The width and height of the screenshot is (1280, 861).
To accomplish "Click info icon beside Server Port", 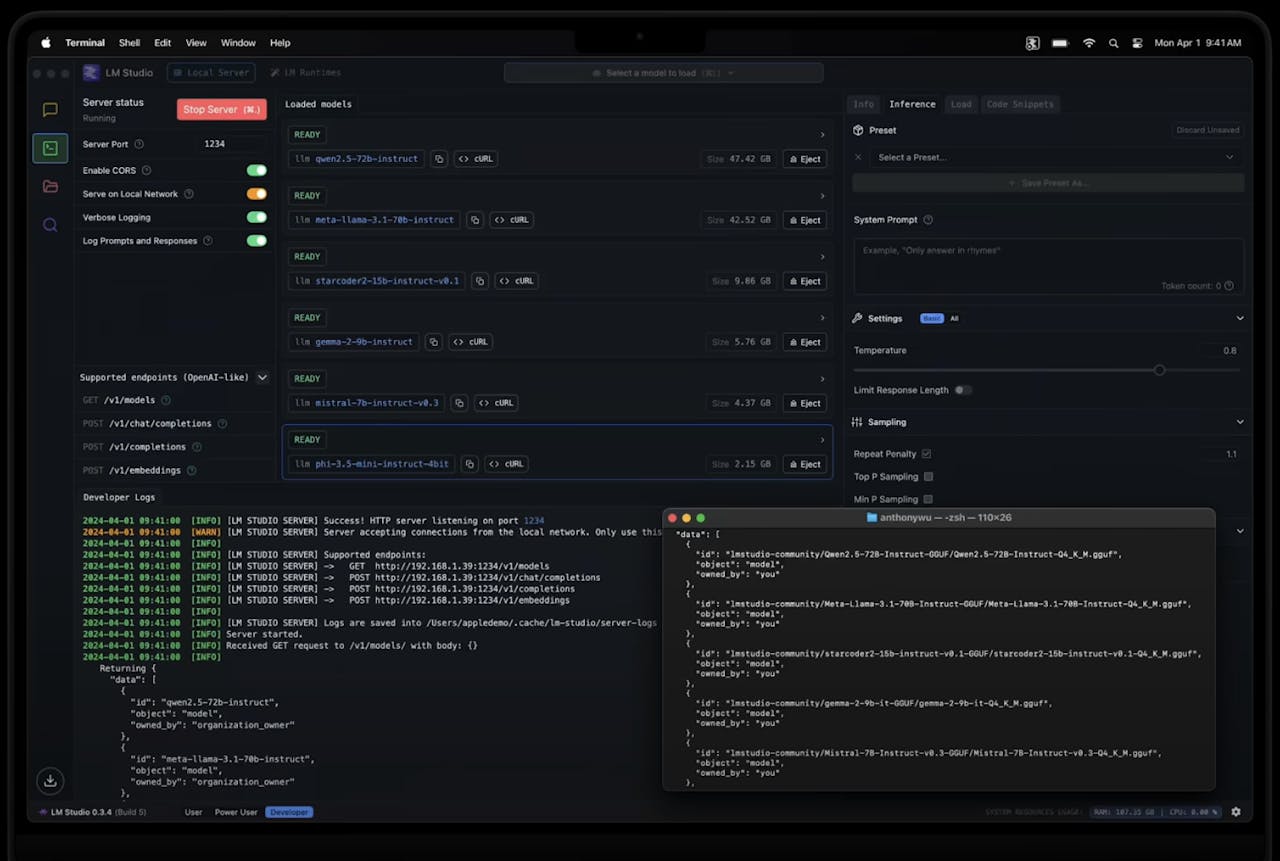I will [x=139, y=144].
